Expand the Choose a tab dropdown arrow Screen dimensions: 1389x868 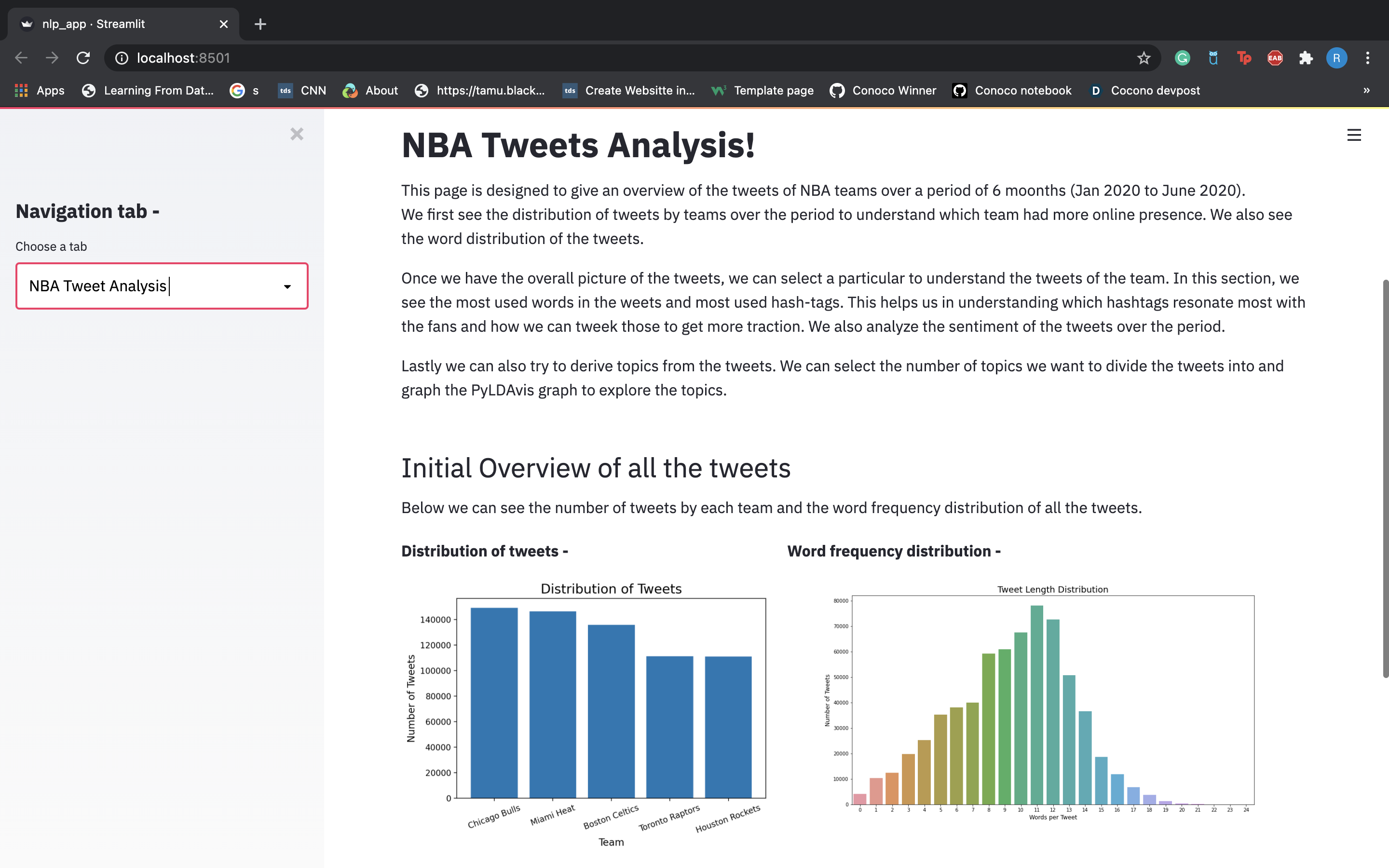(x=287, y=286)
